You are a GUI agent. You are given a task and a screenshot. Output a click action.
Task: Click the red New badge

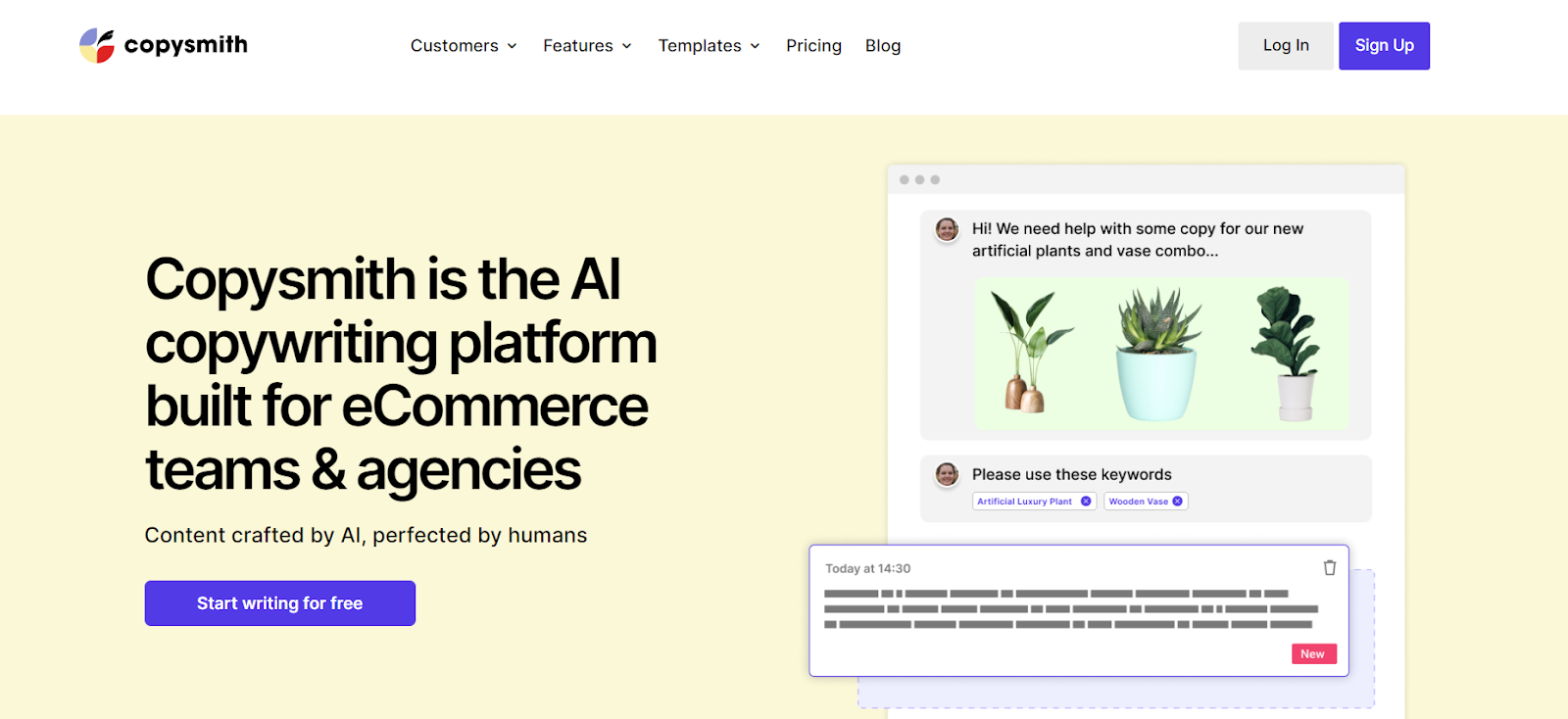1313,654
